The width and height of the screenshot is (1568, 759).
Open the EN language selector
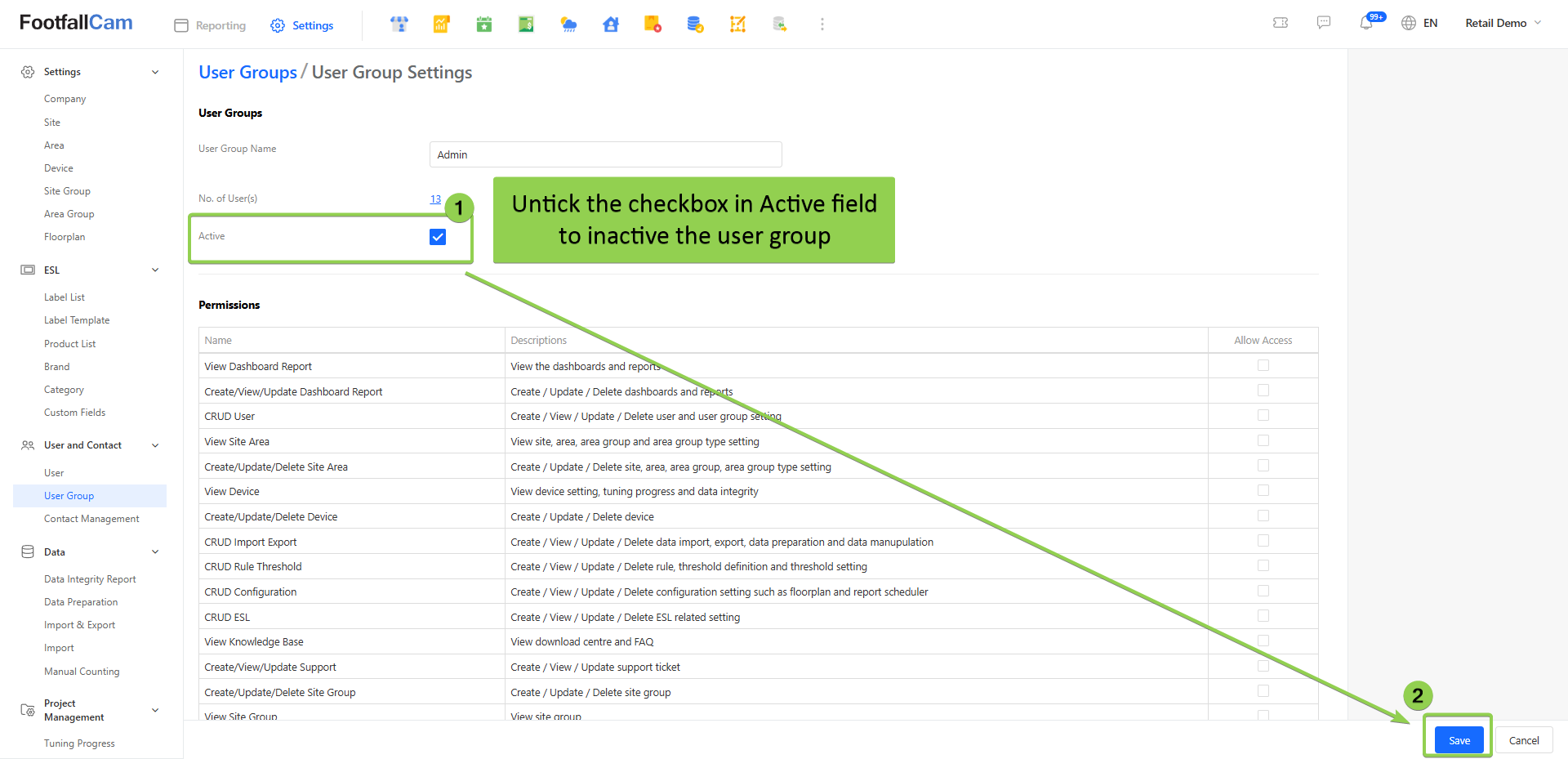click(1430, 23)
